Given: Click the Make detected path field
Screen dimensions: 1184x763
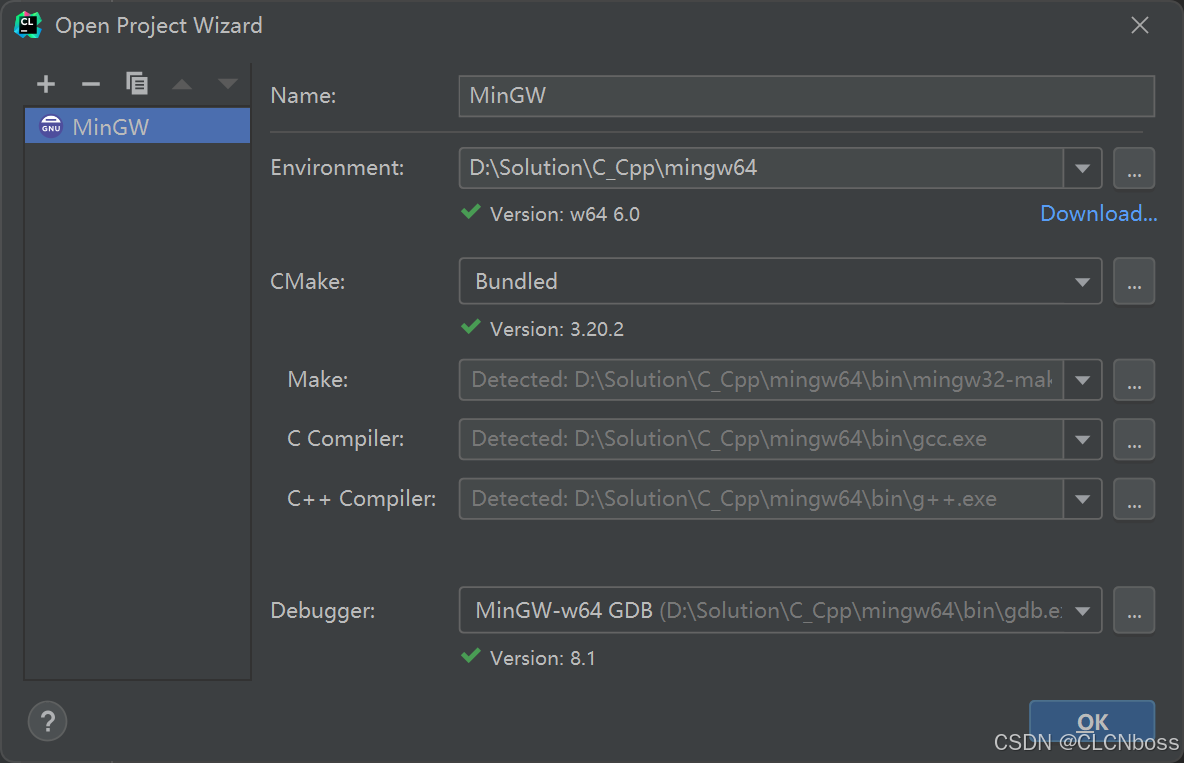Looking at the screenshot, I should 761,380.
